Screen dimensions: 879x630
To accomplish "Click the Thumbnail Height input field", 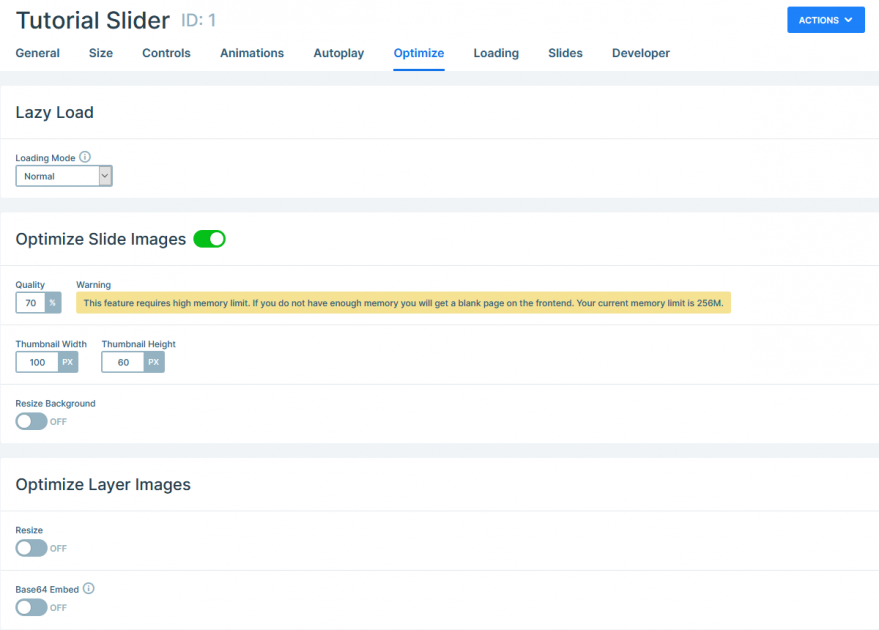I will tap(124, 362).
